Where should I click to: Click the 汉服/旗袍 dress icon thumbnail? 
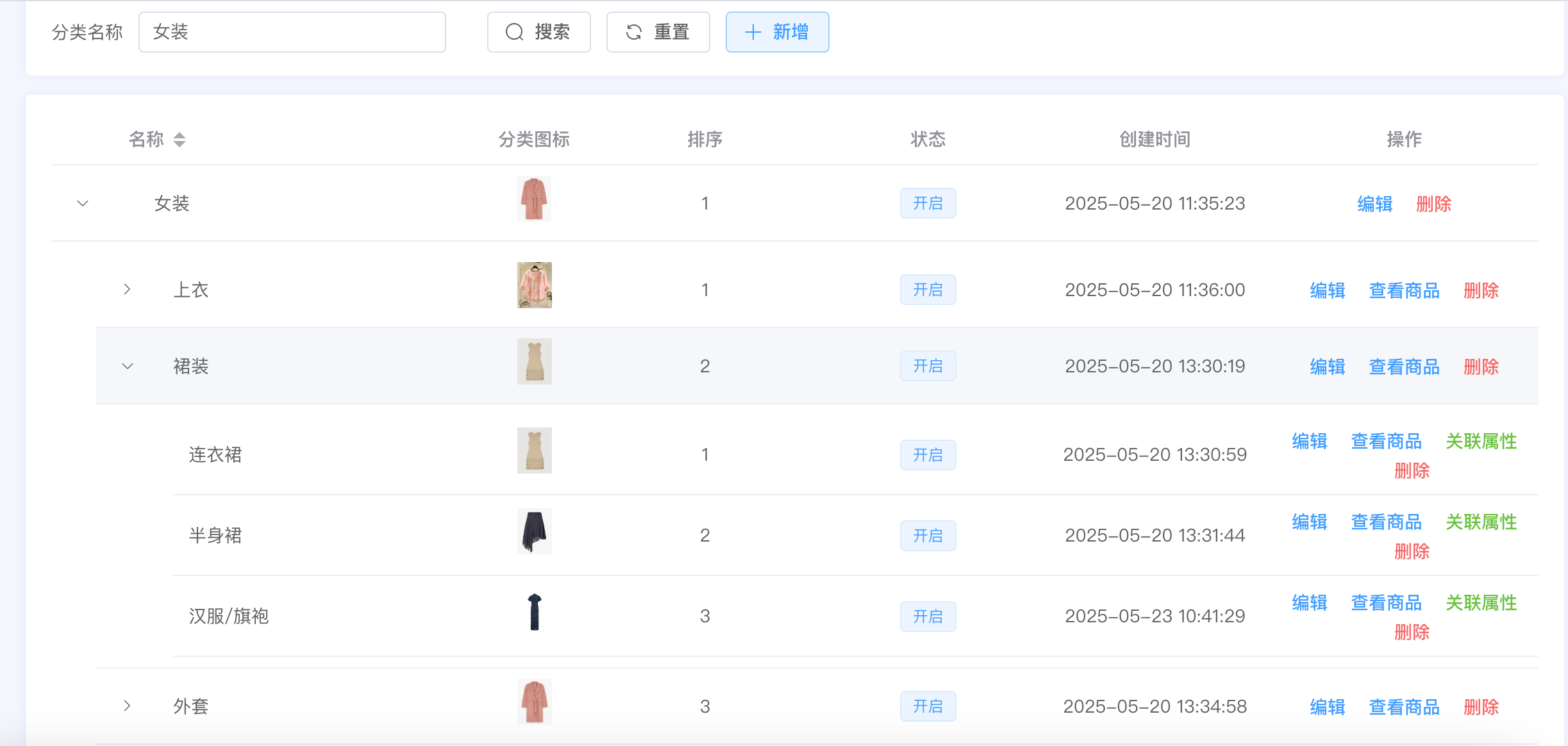pos(534,612)
